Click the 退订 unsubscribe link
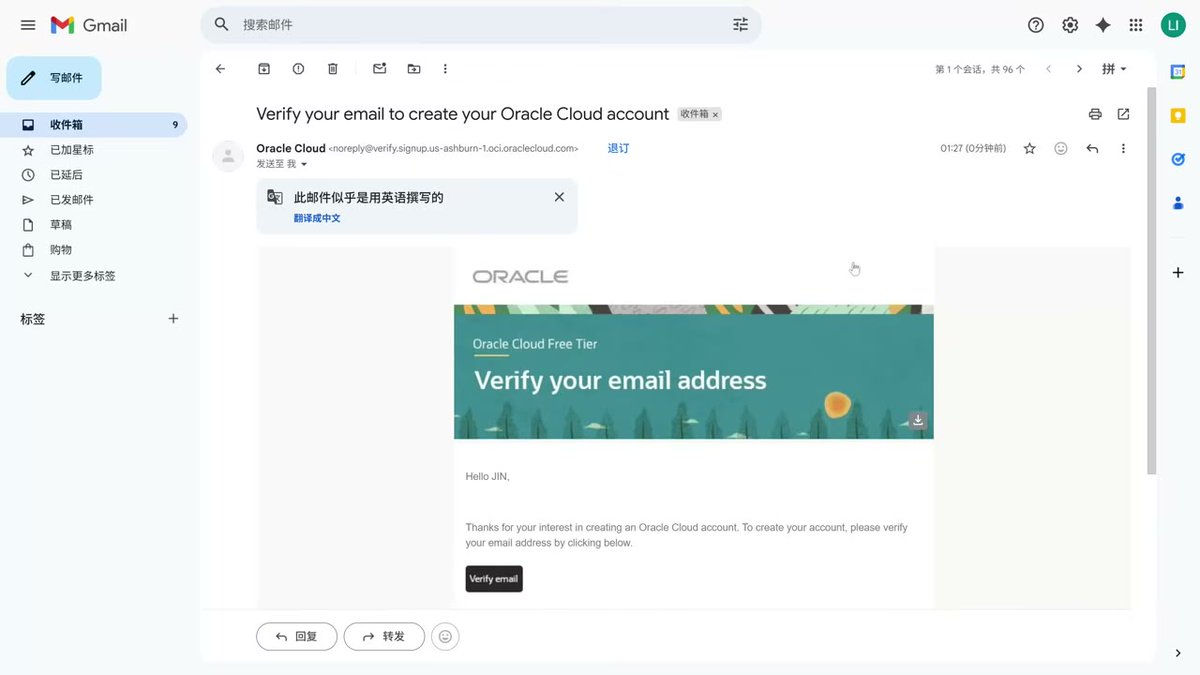 click(x=619, y=148)
